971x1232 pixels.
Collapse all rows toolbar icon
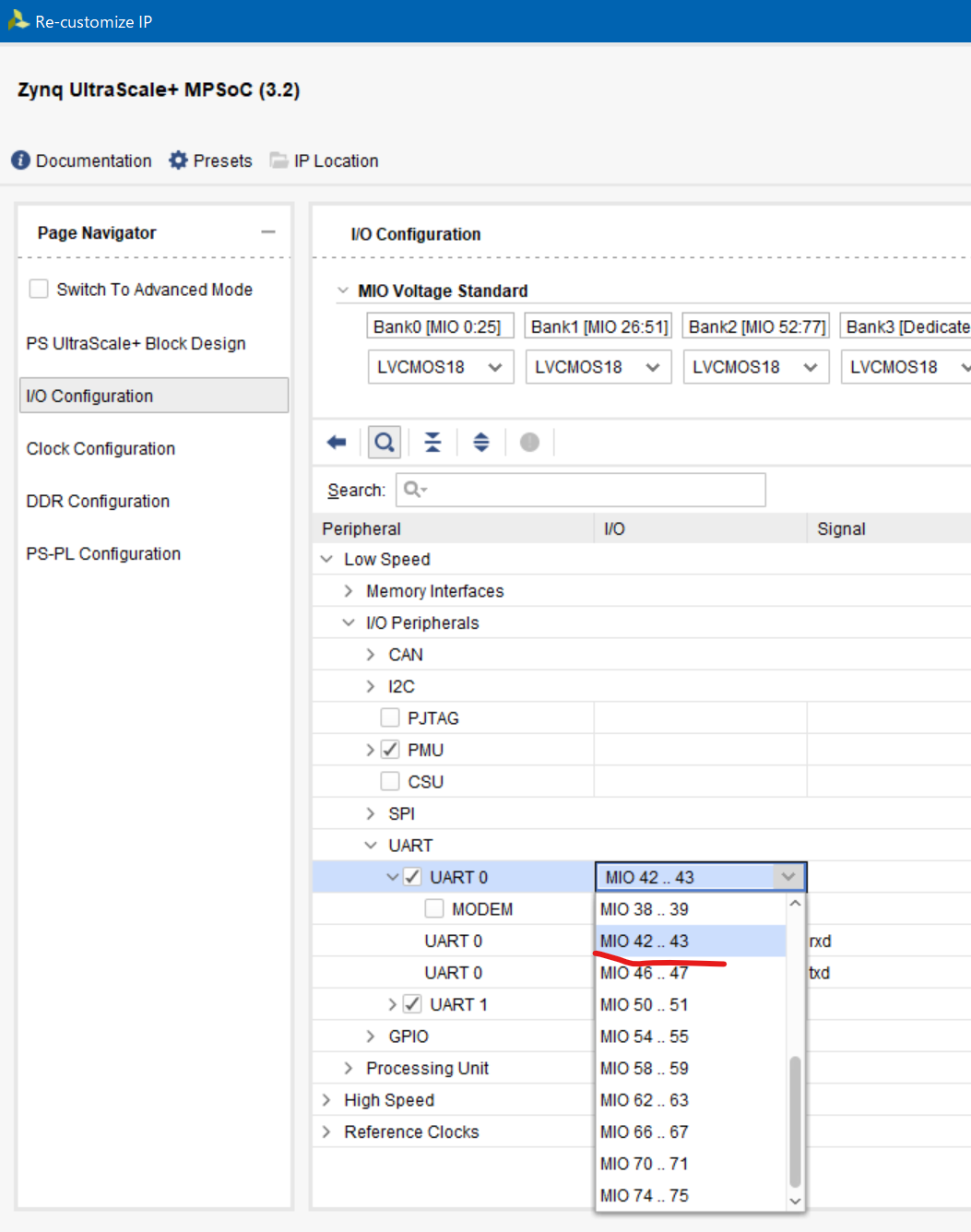432,443
